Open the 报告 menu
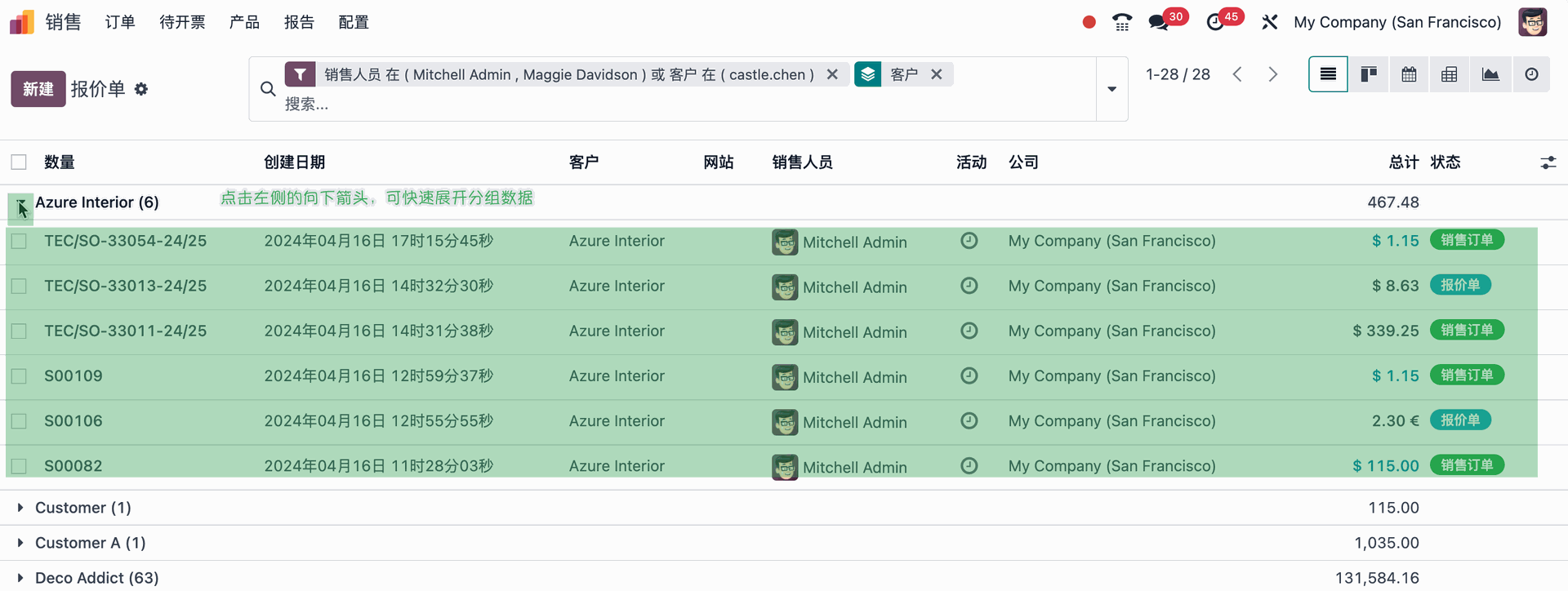 pos(299,22)
